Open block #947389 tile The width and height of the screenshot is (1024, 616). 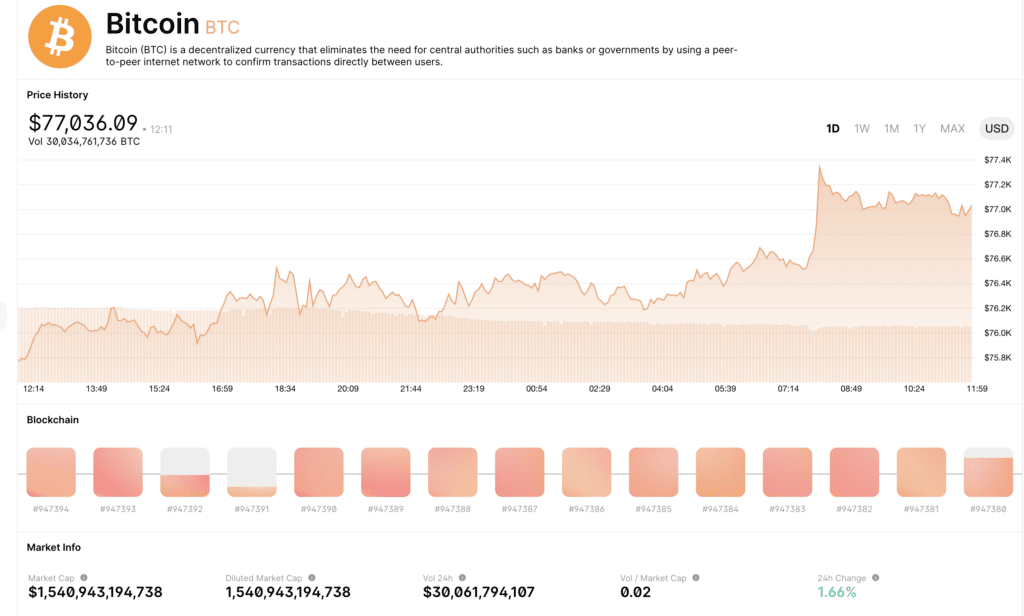point(386,472)
